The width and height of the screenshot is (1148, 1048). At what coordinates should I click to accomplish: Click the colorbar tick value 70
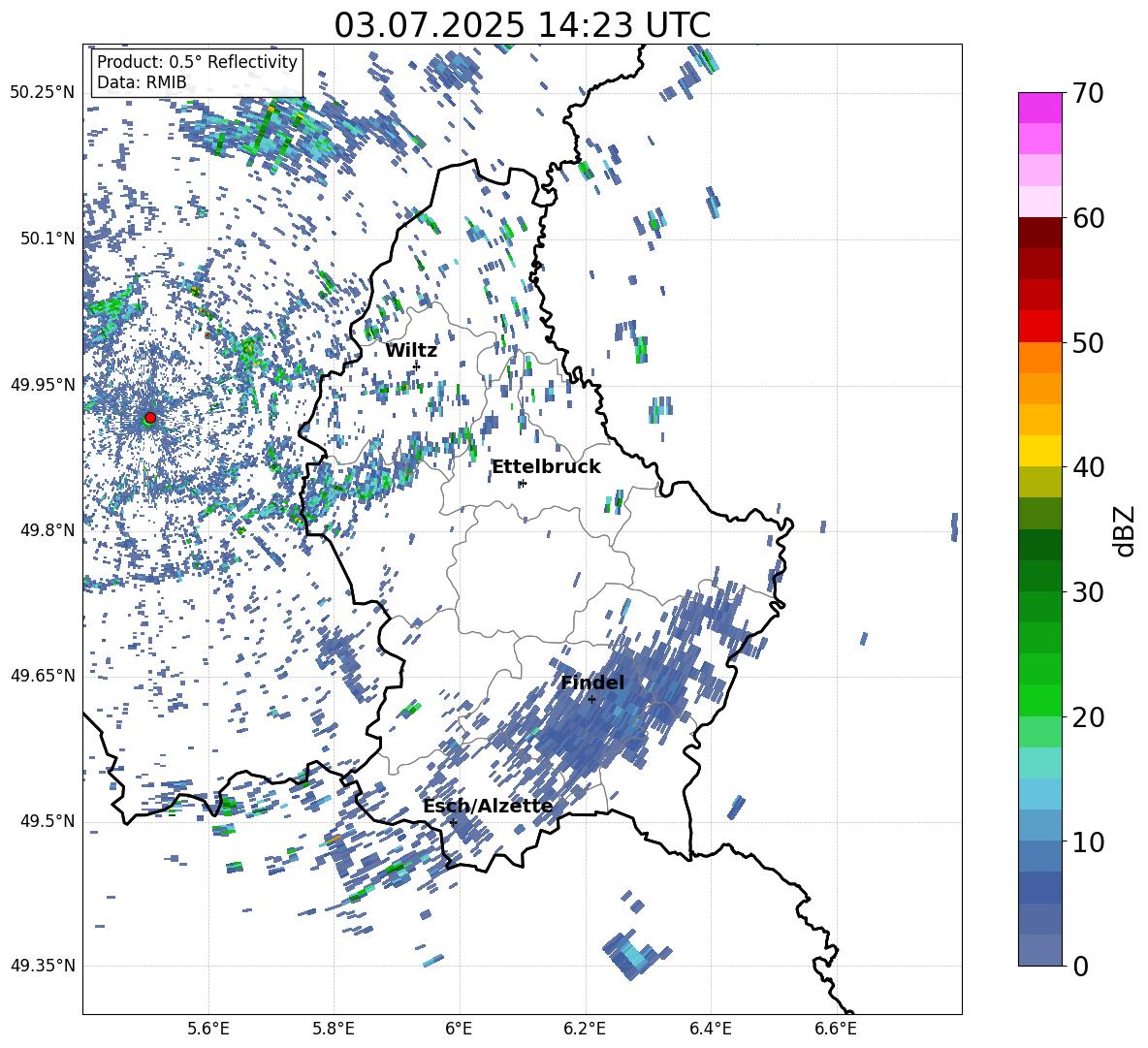[x=1089, y=93]
